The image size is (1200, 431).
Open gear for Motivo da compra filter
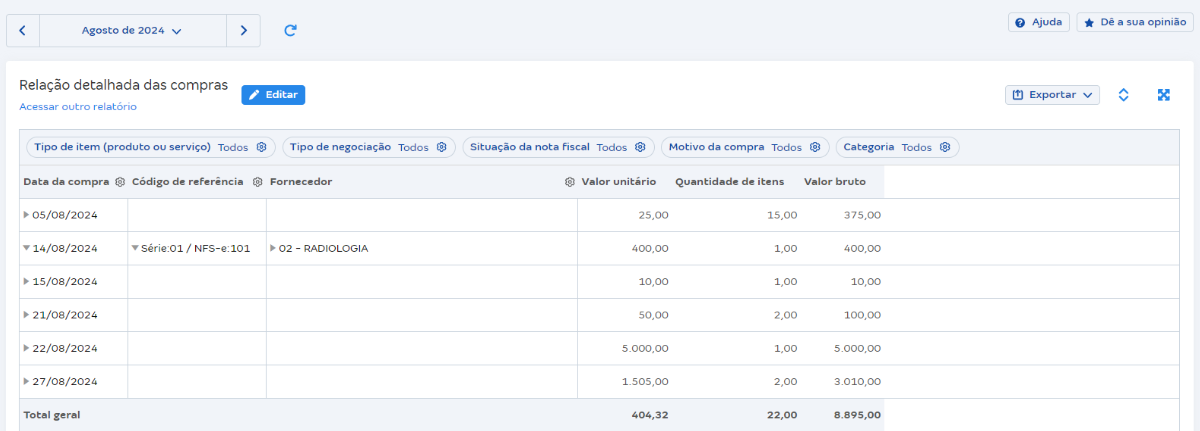coord(815,147)
